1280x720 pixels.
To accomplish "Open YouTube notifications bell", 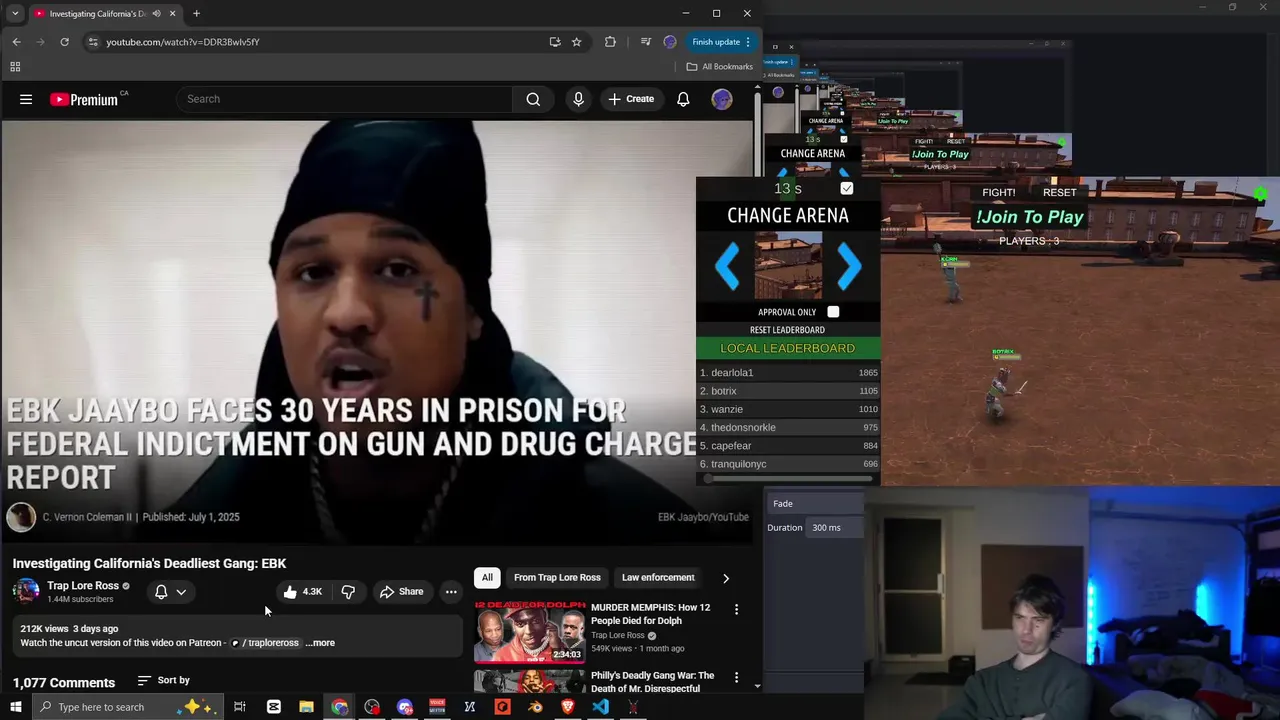I will point(683,99).
